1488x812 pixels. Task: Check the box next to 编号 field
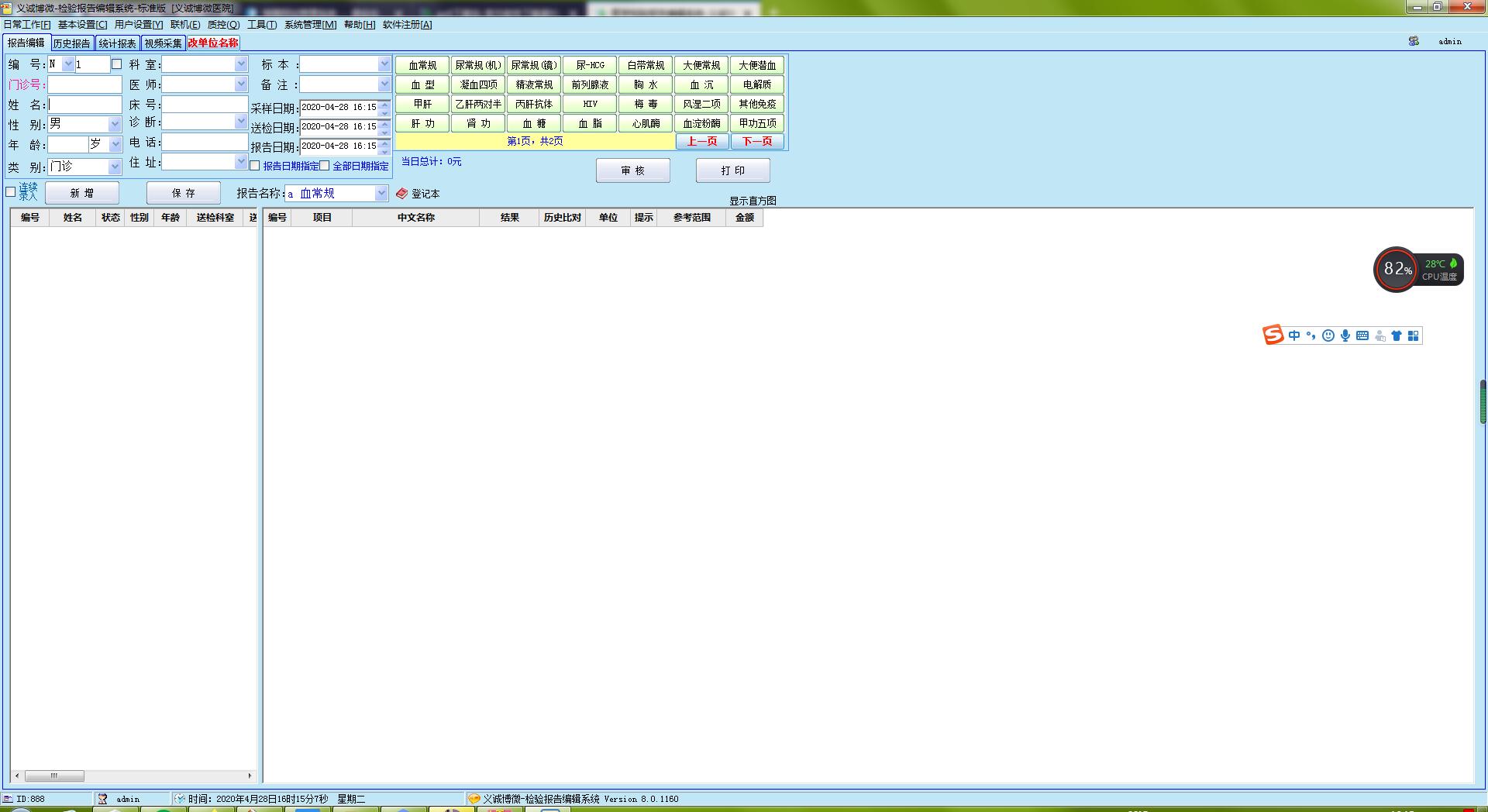tap(117, 64)
